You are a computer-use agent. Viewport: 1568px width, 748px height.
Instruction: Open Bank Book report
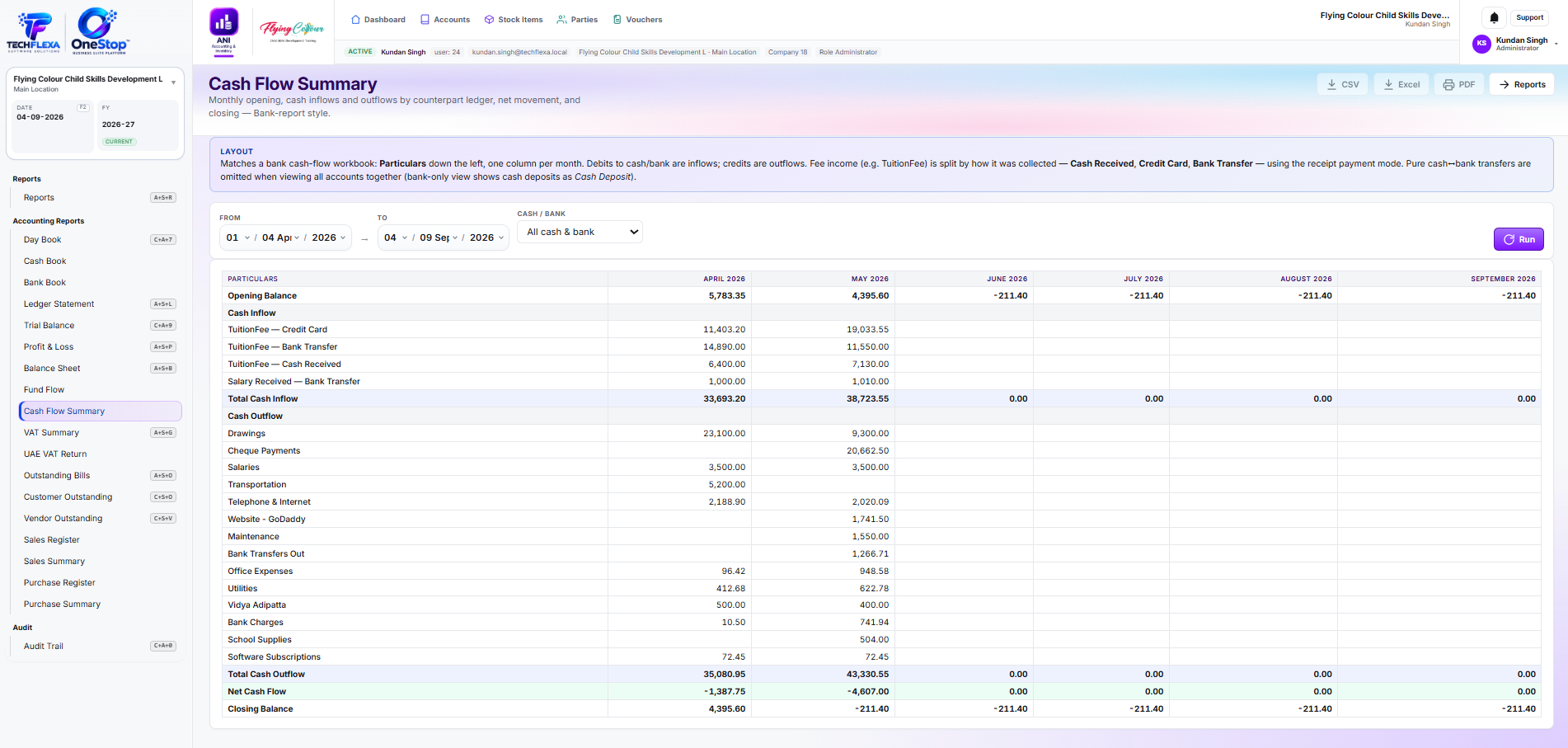point(99,283)
